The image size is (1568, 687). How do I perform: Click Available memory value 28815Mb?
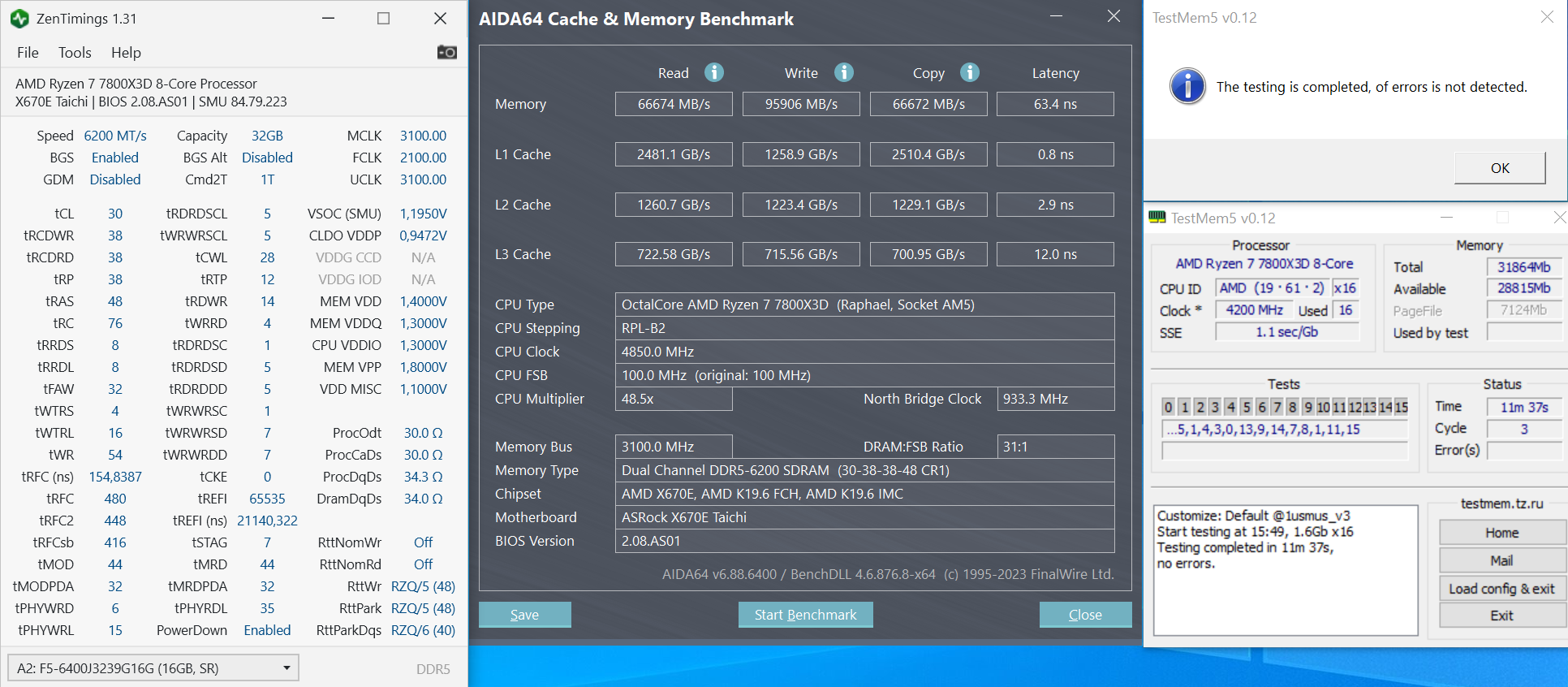(x=1523, y=288)
